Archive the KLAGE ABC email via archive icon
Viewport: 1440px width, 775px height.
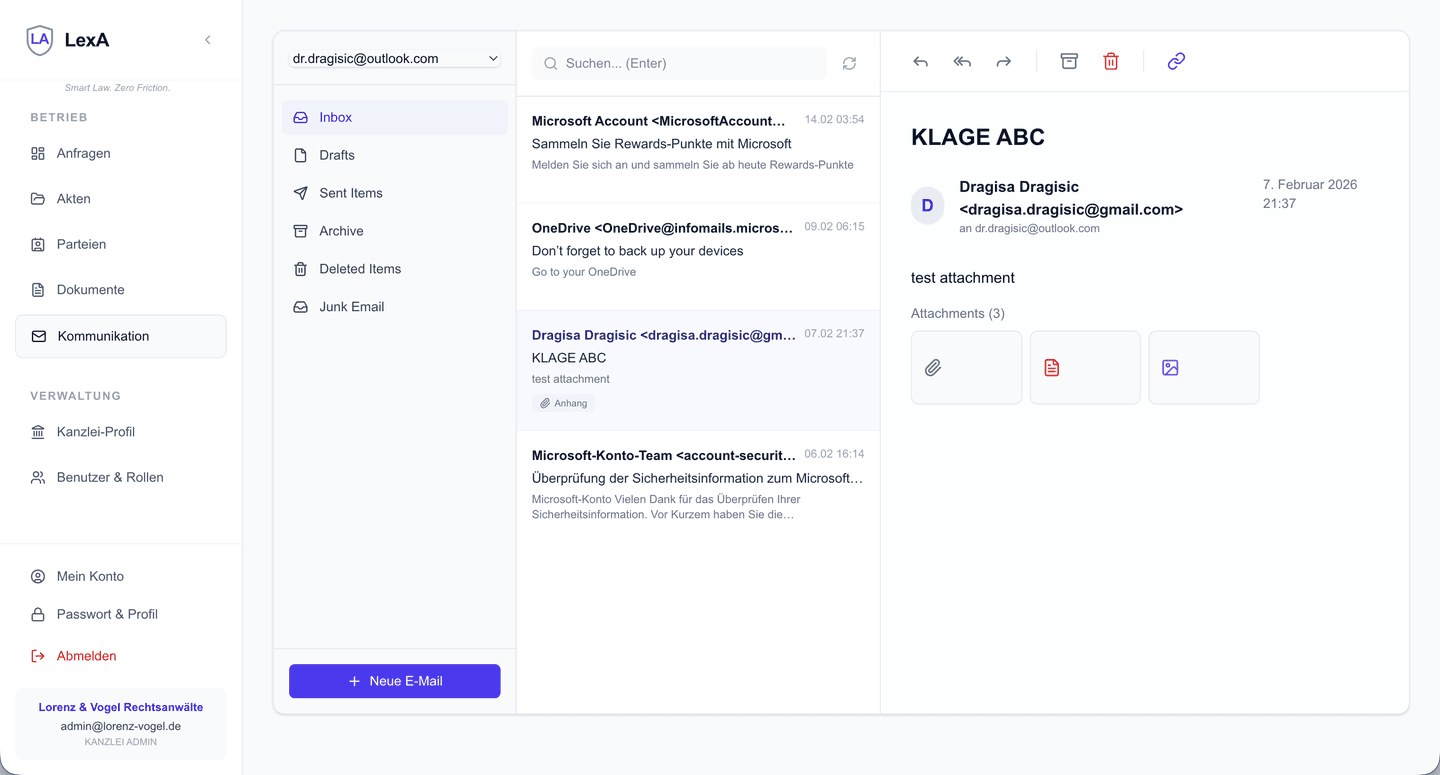(1069, 61)
